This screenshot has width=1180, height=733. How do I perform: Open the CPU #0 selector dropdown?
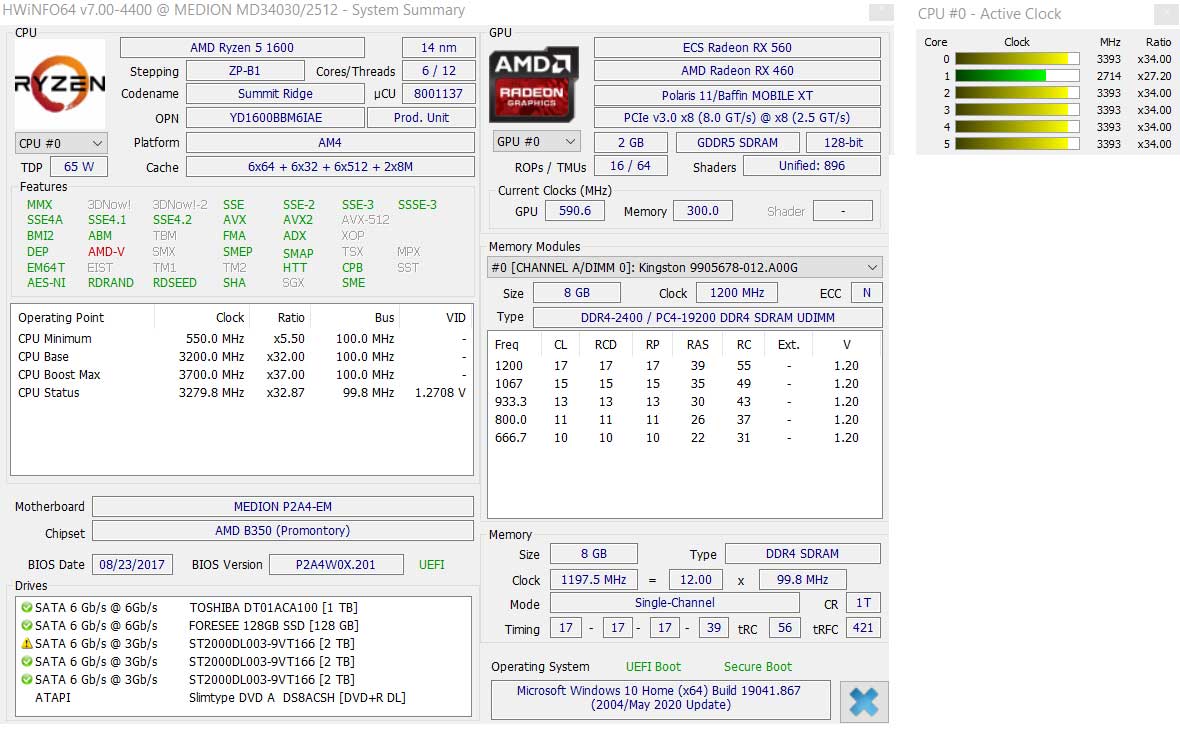pyautogui.click(x=62, y=143)
